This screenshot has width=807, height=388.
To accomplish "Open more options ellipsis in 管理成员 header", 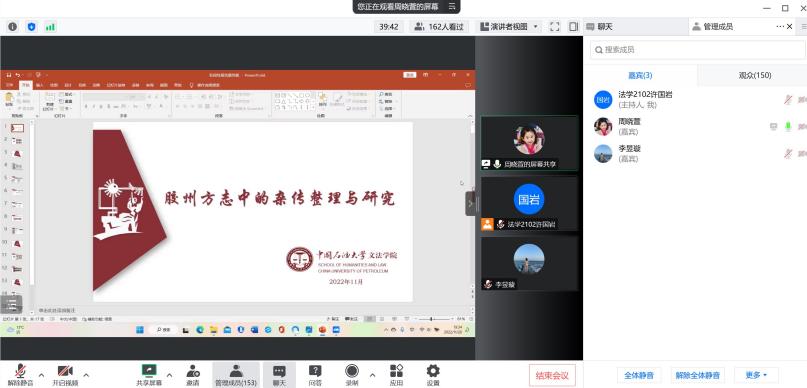I will (780, 27).
